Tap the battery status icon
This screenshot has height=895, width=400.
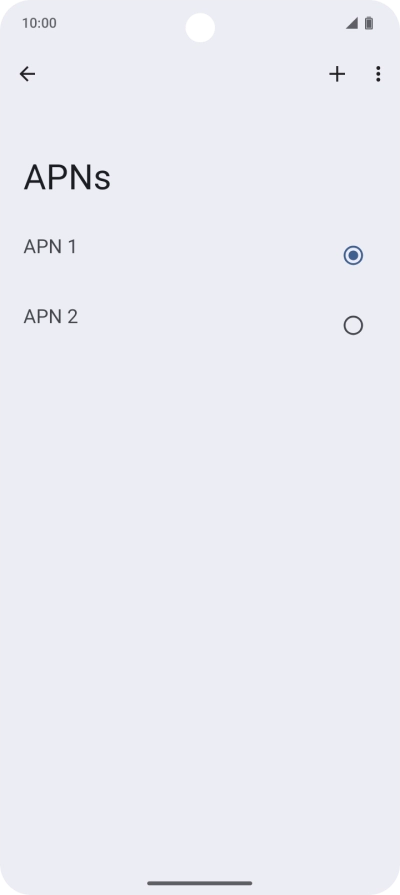369,23
